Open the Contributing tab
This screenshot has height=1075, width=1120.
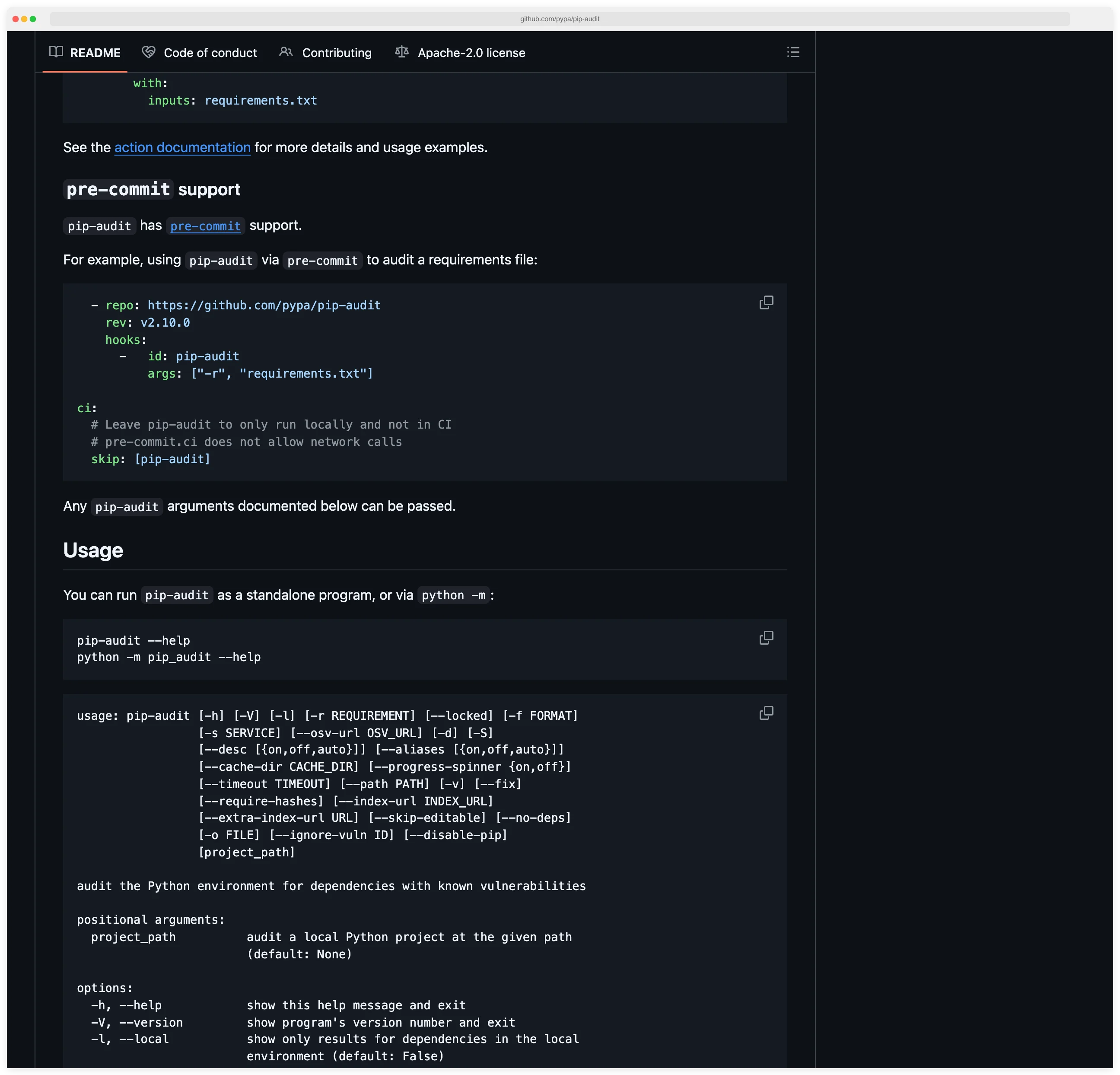click(337, 53)
